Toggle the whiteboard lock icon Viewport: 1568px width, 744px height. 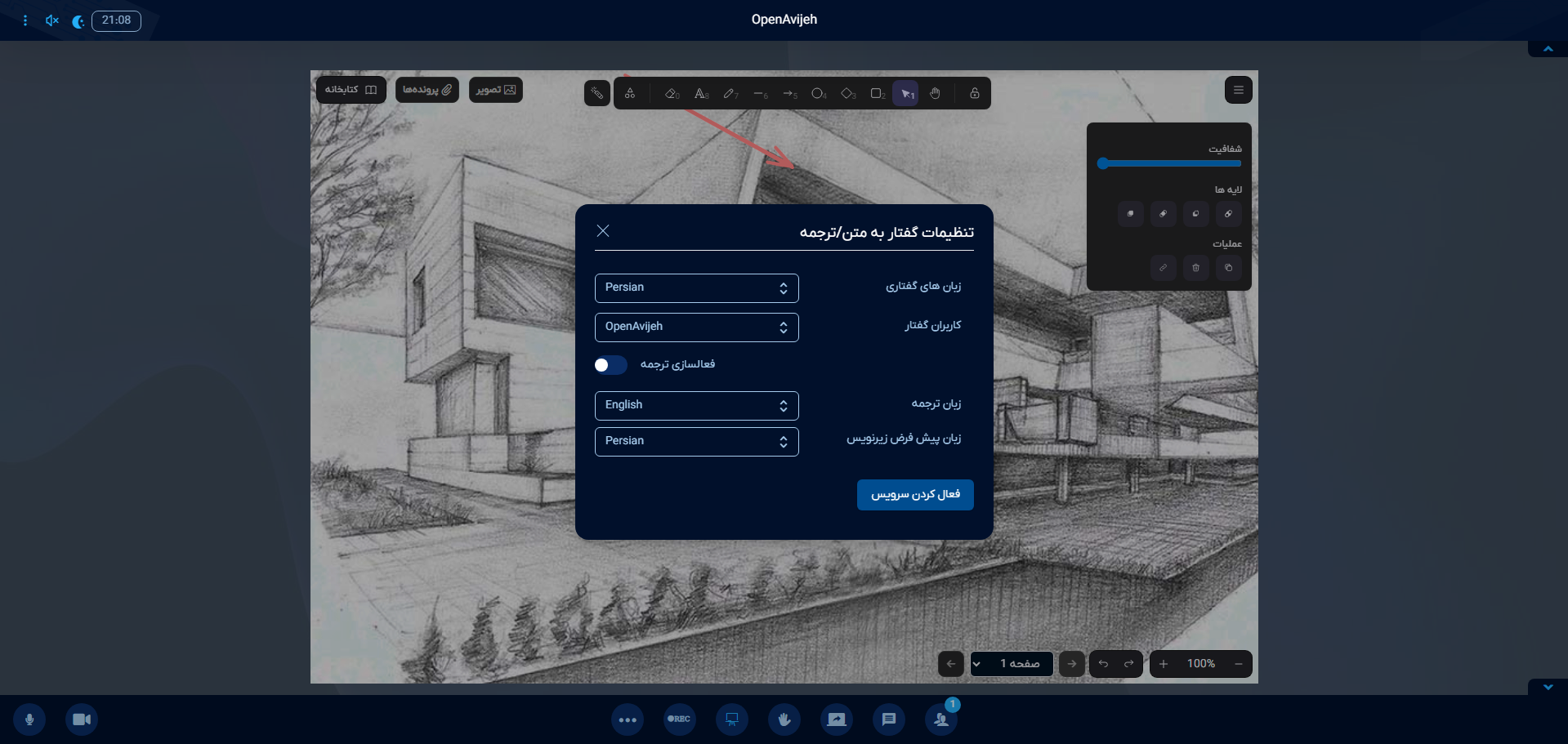point(975,94)
